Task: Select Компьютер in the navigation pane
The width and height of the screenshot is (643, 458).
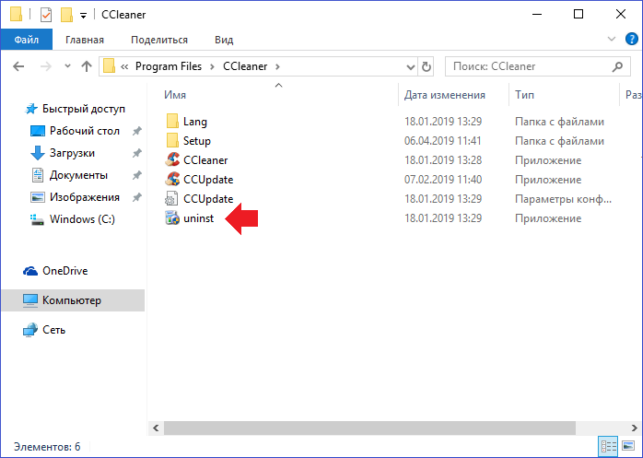Action: click(73, 300)
